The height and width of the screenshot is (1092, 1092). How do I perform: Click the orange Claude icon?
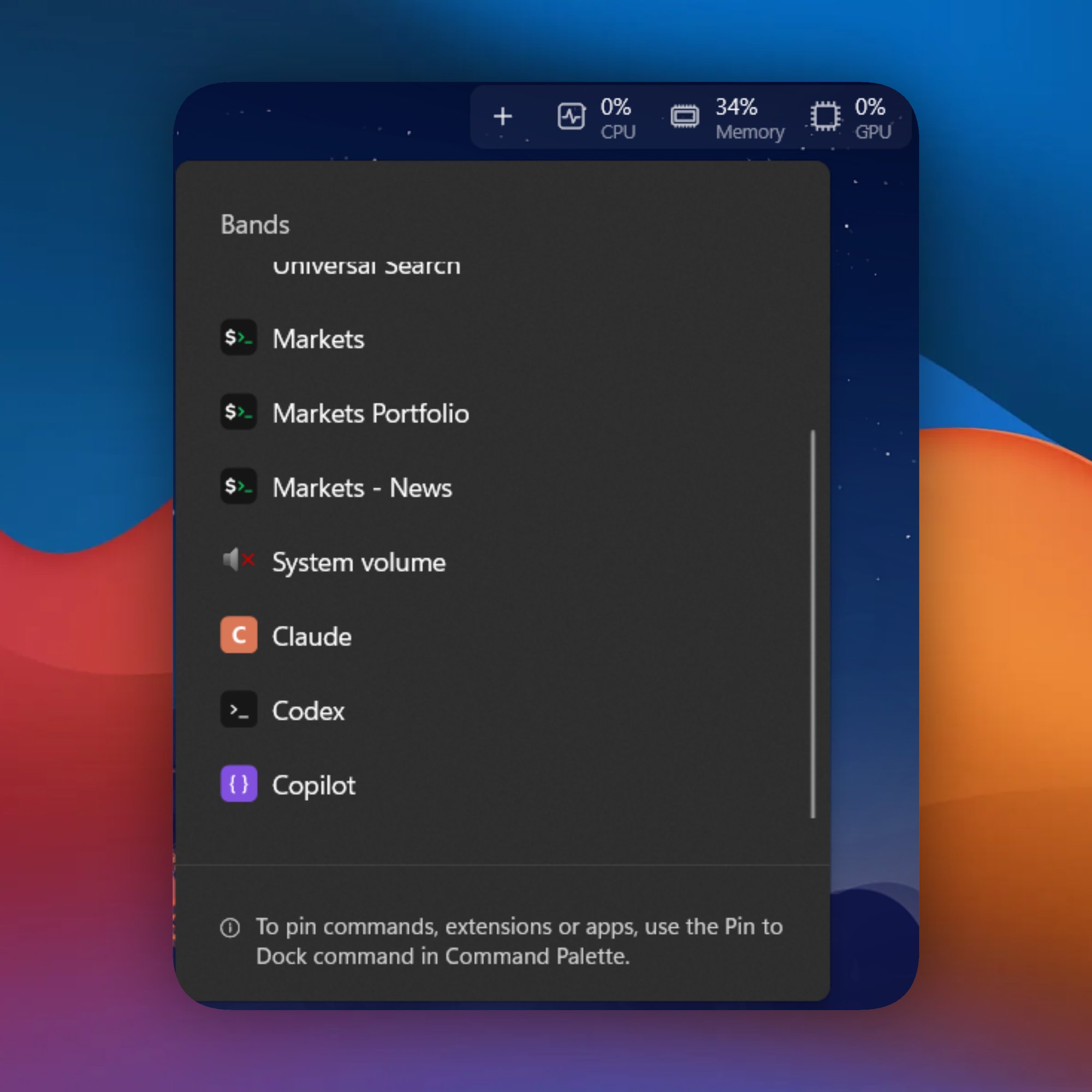tap(239, 635)
